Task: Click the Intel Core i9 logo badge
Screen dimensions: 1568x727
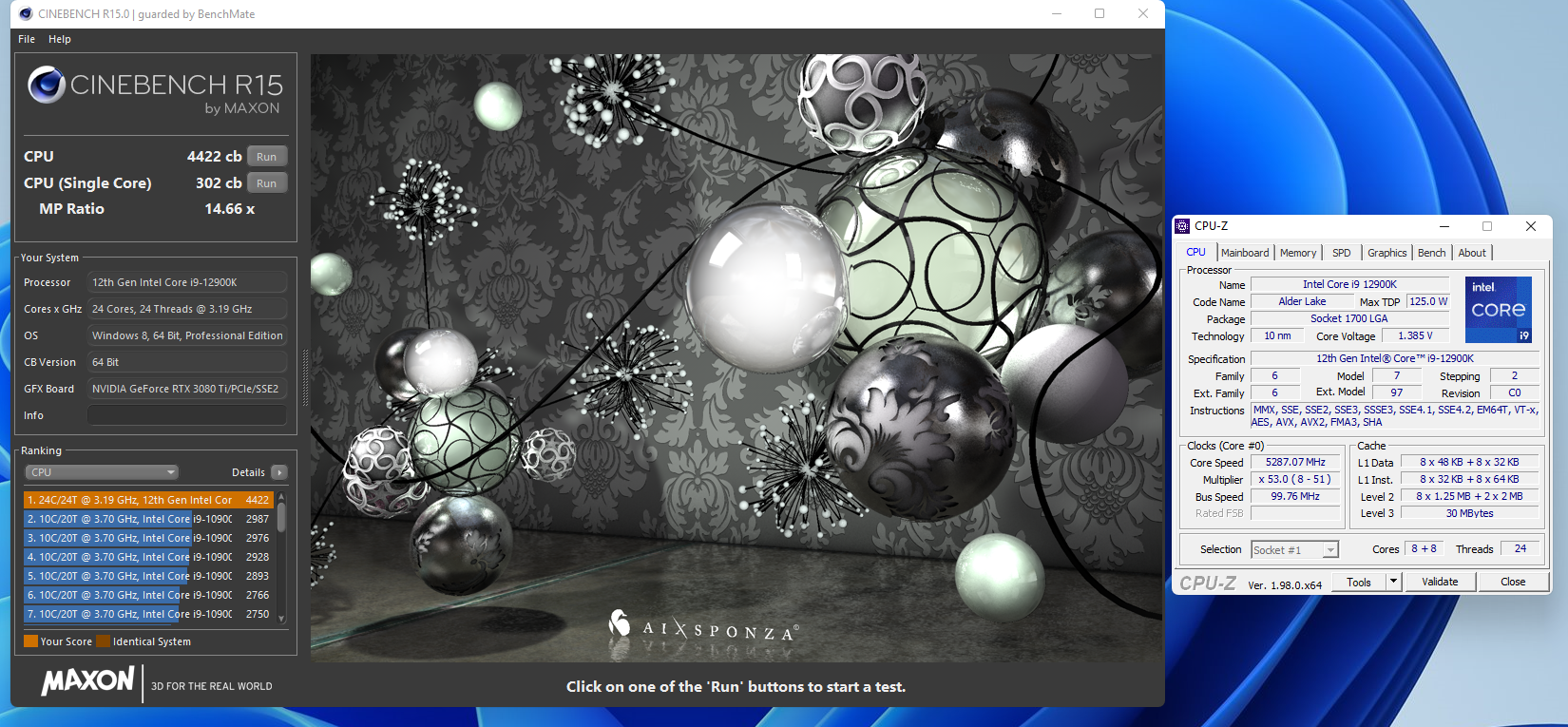Action: [1498, 310]
